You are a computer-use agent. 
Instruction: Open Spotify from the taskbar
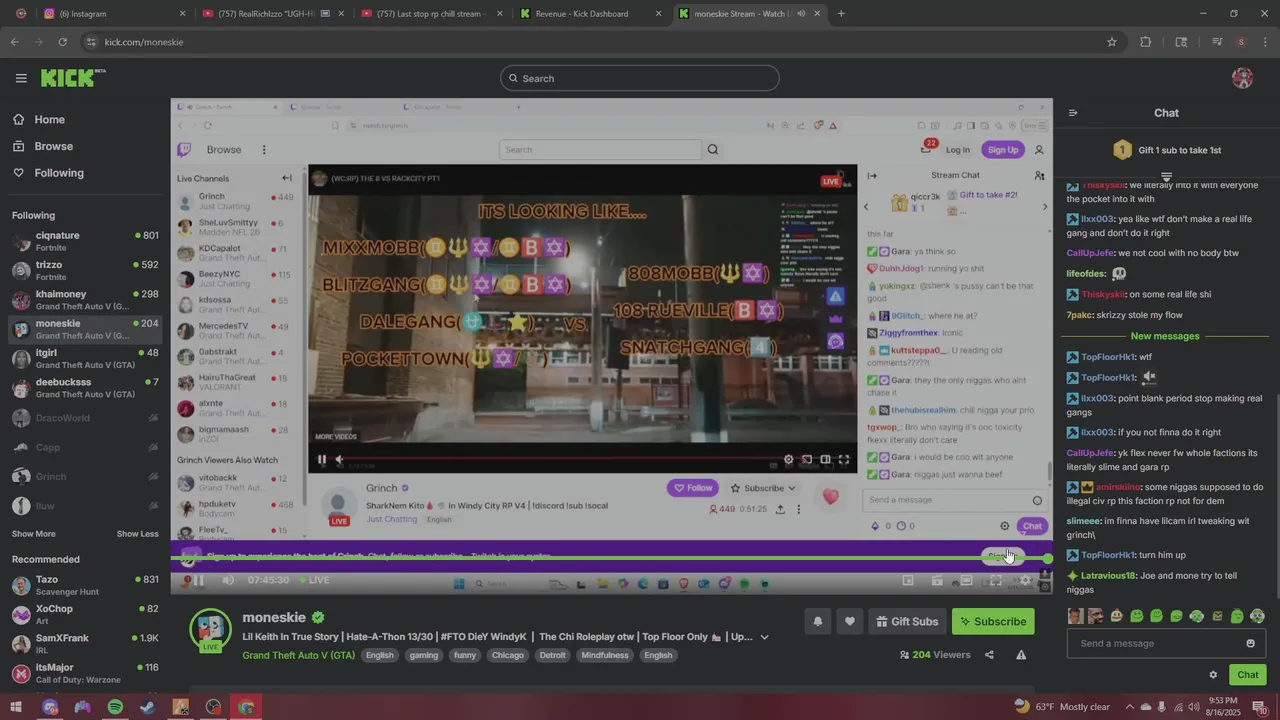pos(115,707)
